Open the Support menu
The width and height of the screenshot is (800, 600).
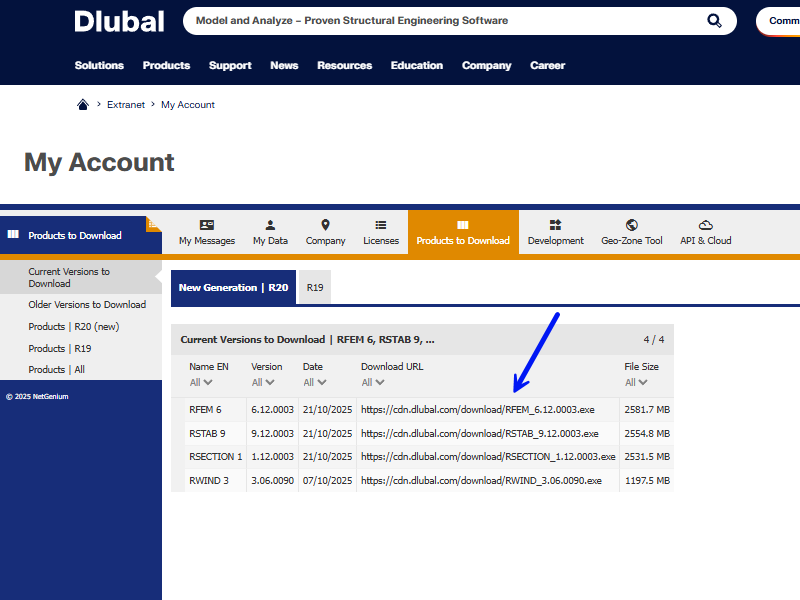(230, 65)
